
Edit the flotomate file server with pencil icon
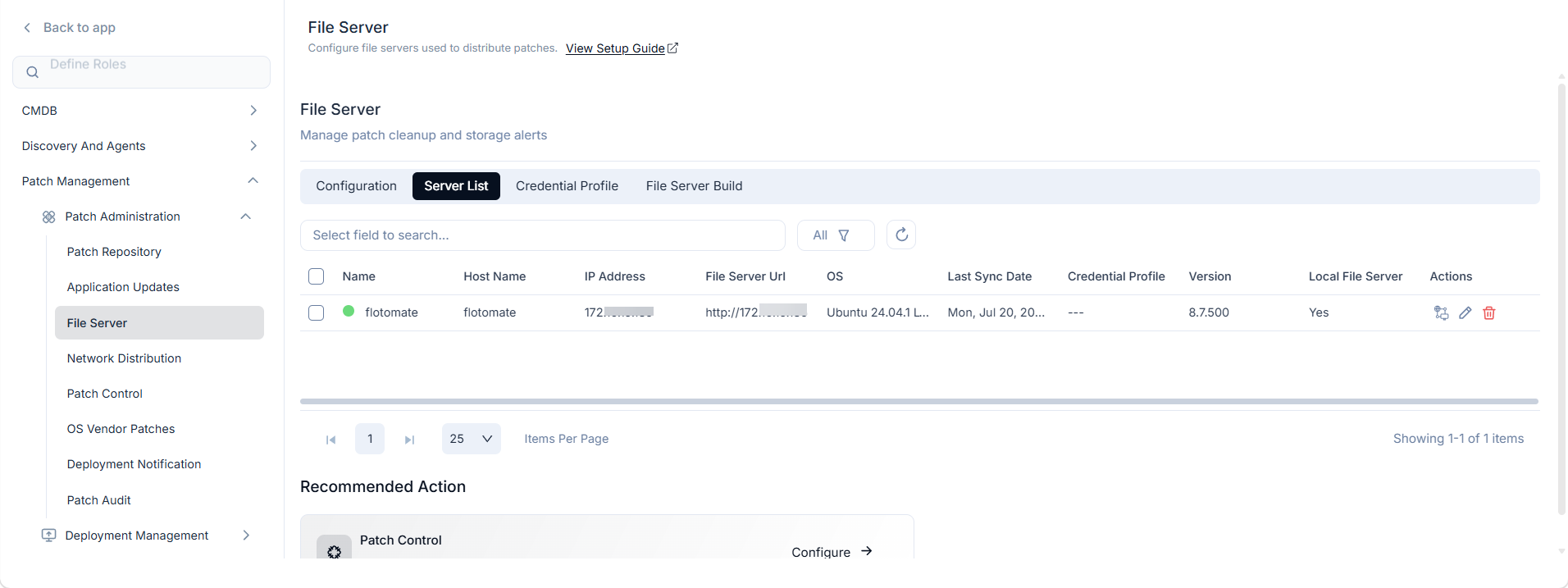click(x=1465, y=312)
